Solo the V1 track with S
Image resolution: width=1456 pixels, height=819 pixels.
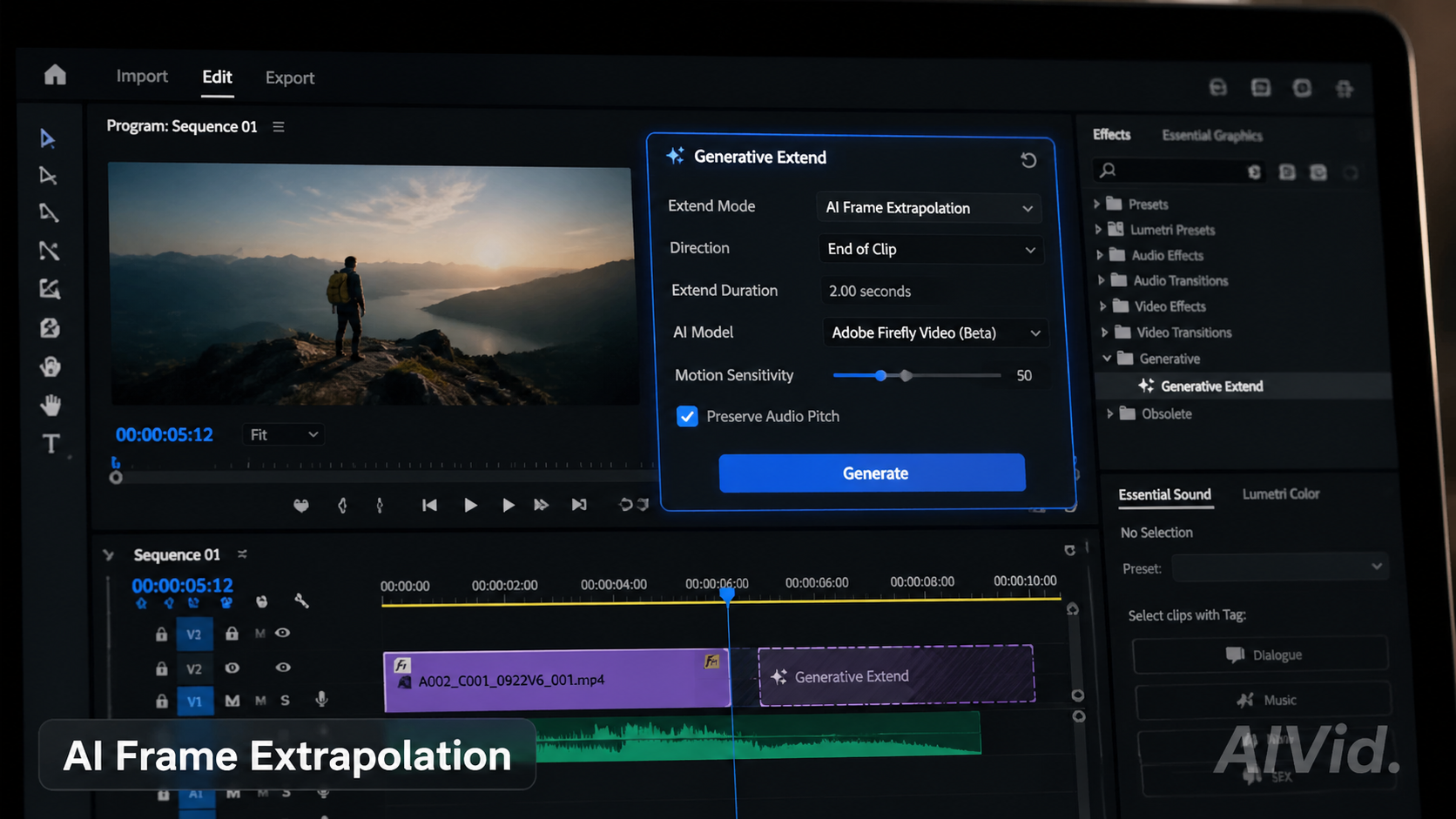click(285, 700)
